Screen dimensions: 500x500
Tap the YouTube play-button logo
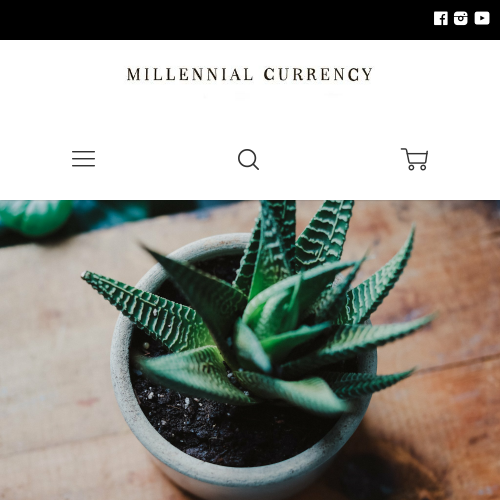click(x=482, y=18)
